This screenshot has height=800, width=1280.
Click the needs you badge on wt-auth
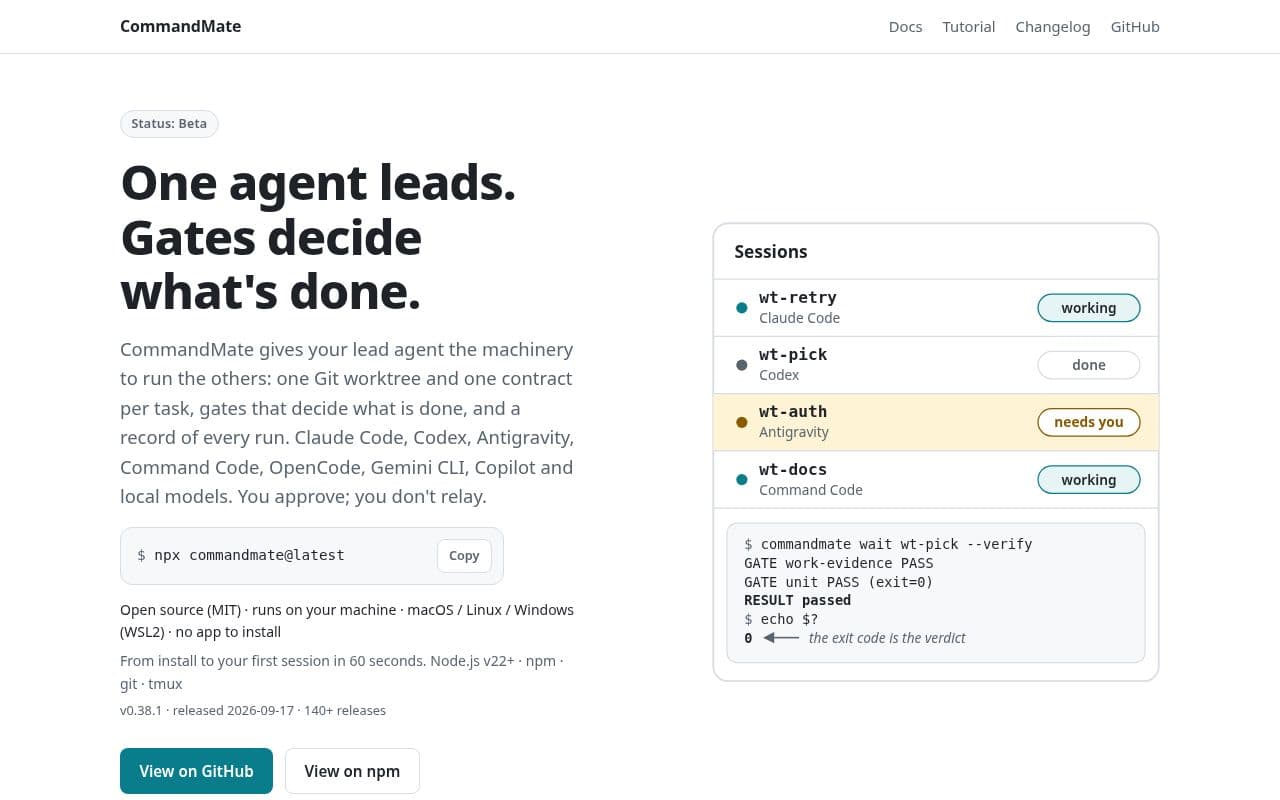tap(1088, 422)
